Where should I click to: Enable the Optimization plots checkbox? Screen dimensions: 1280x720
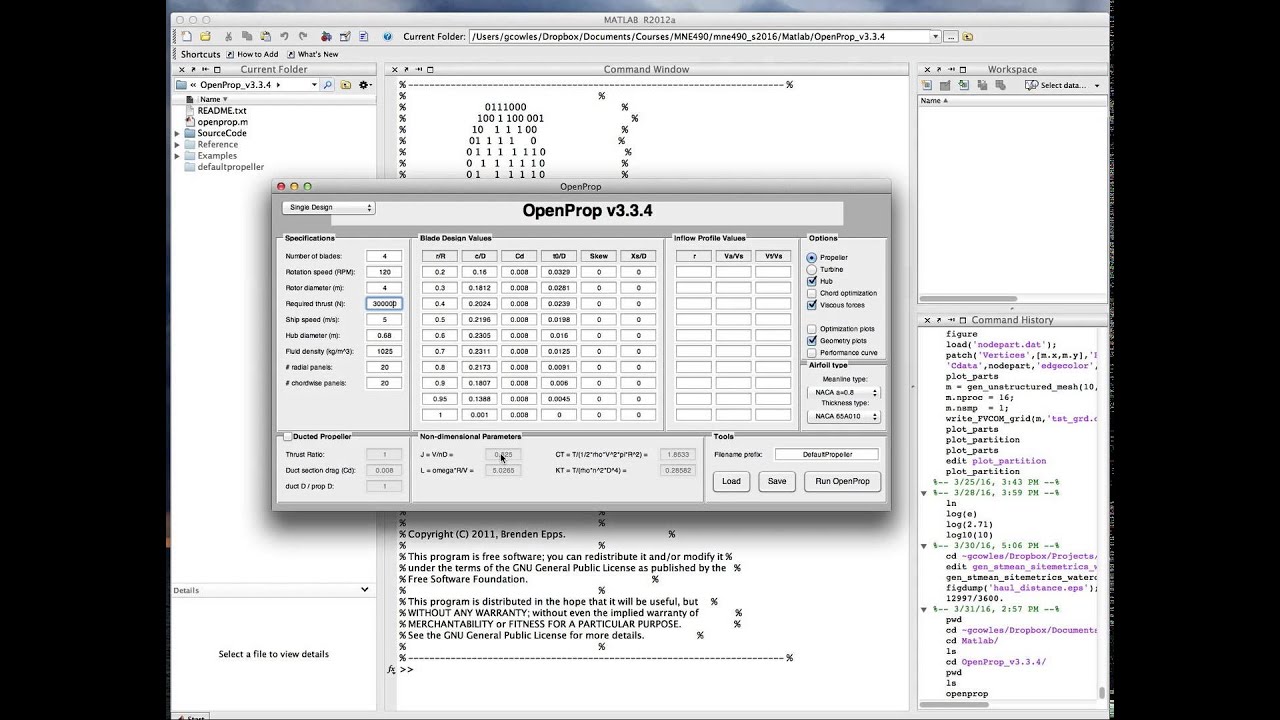coord(812,328)
